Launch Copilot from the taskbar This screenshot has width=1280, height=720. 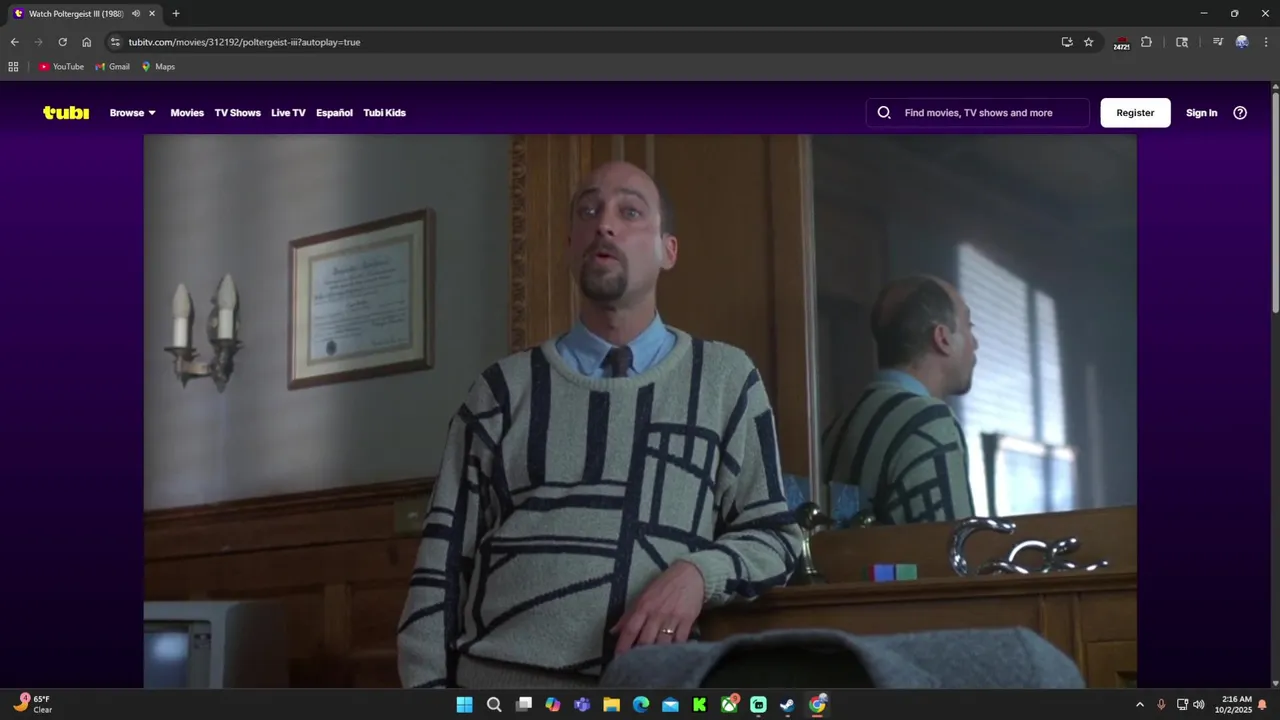pos(553,705)
